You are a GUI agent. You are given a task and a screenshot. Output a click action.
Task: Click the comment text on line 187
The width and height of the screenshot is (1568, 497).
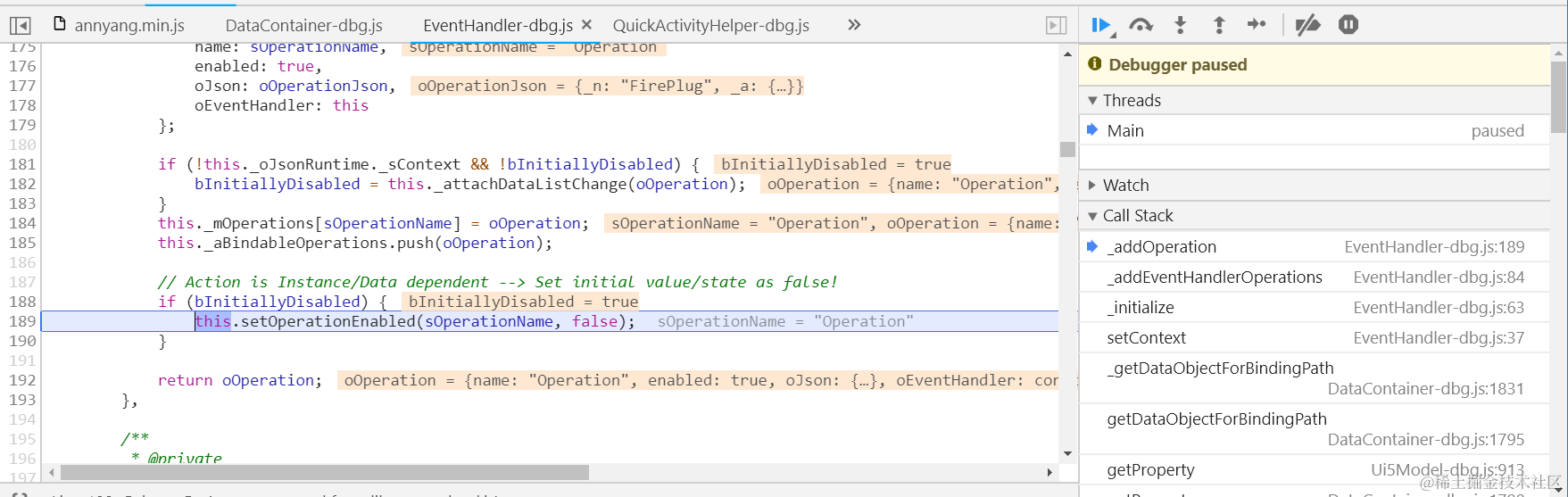[498, 282]
